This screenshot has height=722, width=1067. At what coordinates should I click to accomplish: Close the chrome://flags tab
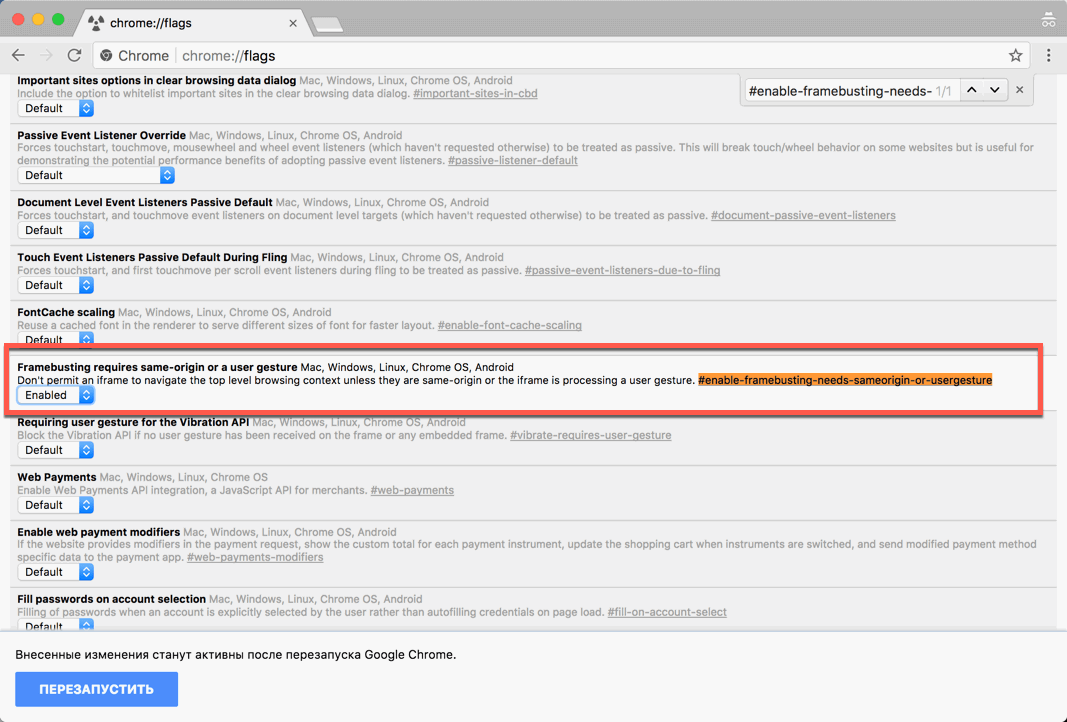(293, 23)
